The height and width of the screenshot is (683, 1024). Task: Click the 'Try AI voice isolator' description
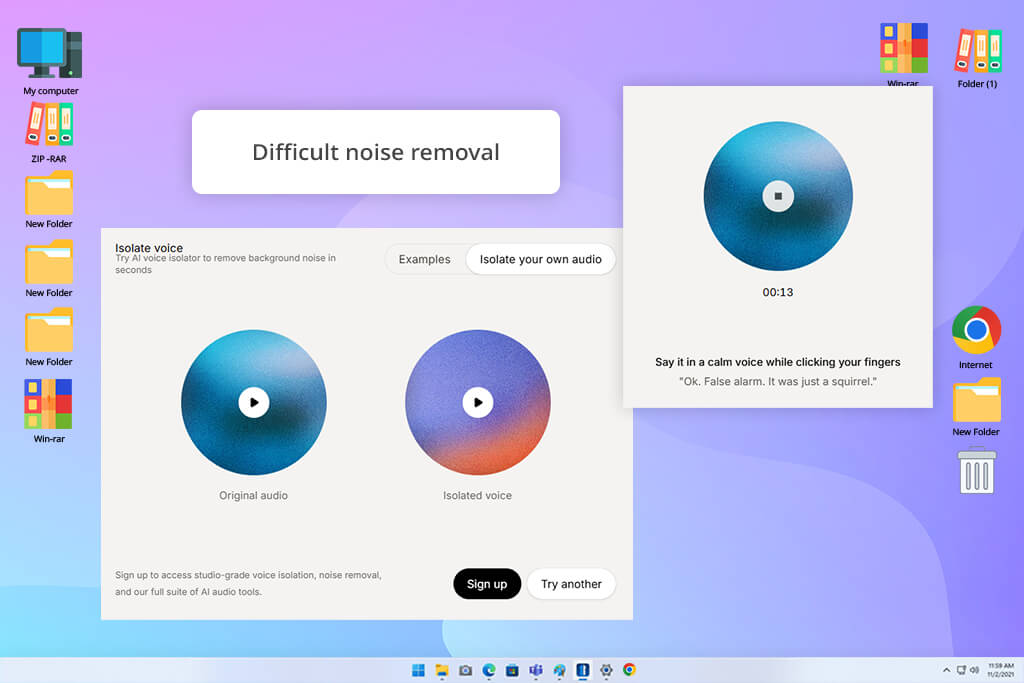point(225,264)
